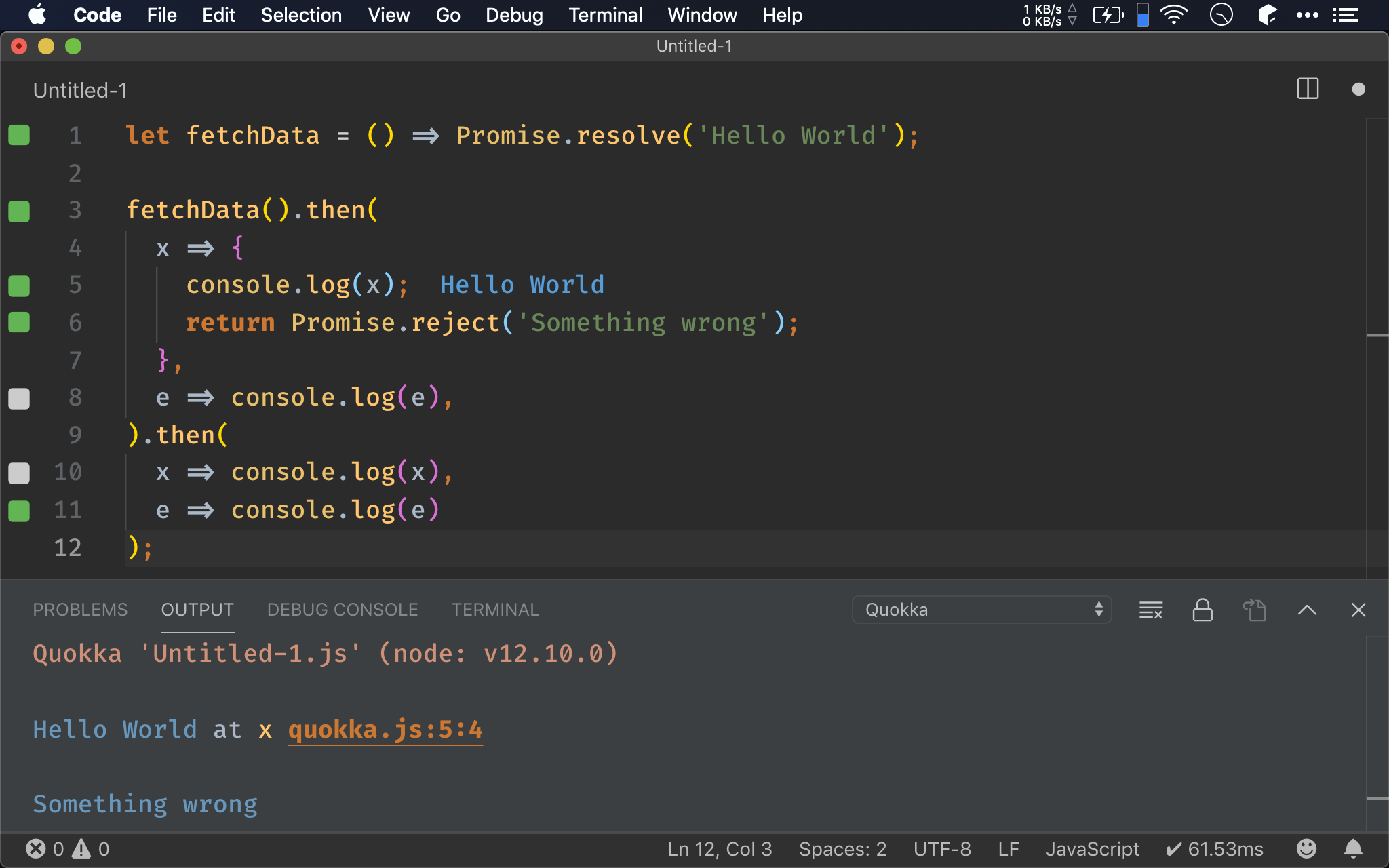
Task: Click the split editor icon
Action: [x=1308, y=89]
